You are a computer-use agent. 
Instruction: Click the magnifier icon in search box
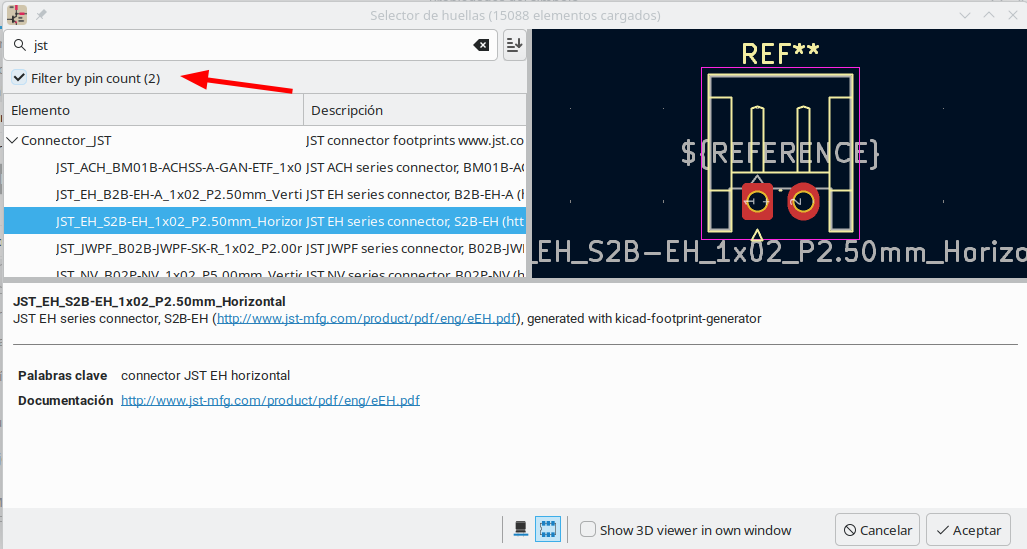(x=19, y=46)
